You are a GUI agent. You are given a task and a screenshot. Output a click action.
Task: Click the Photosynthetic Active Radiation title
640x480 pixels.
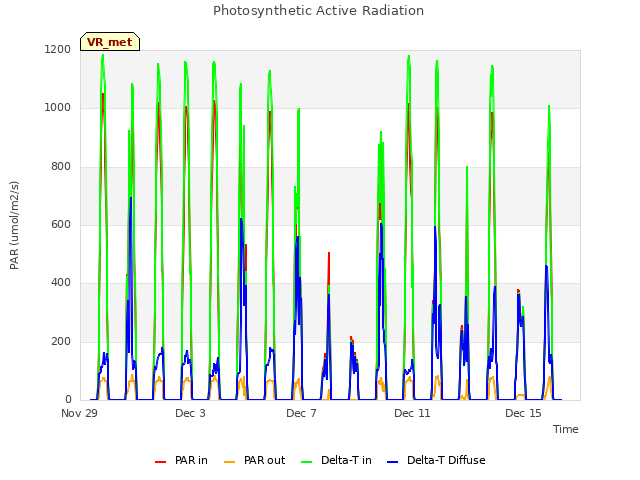318,11
